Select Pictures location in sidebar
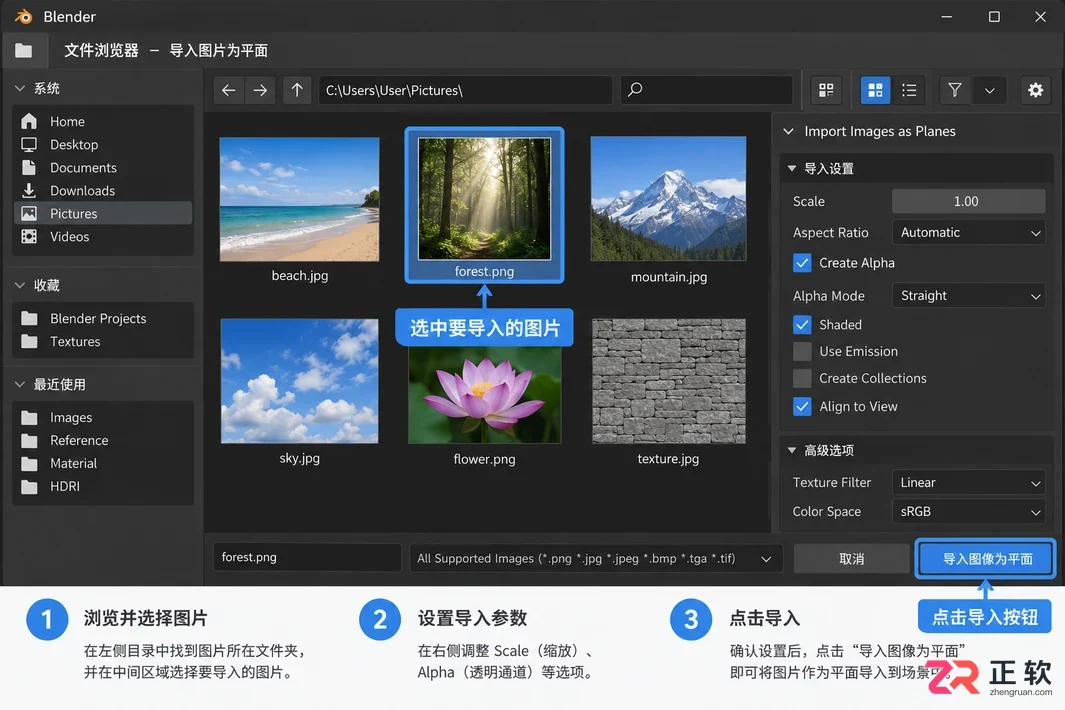Screen dimensions: 1065x710 pos(103,213)
